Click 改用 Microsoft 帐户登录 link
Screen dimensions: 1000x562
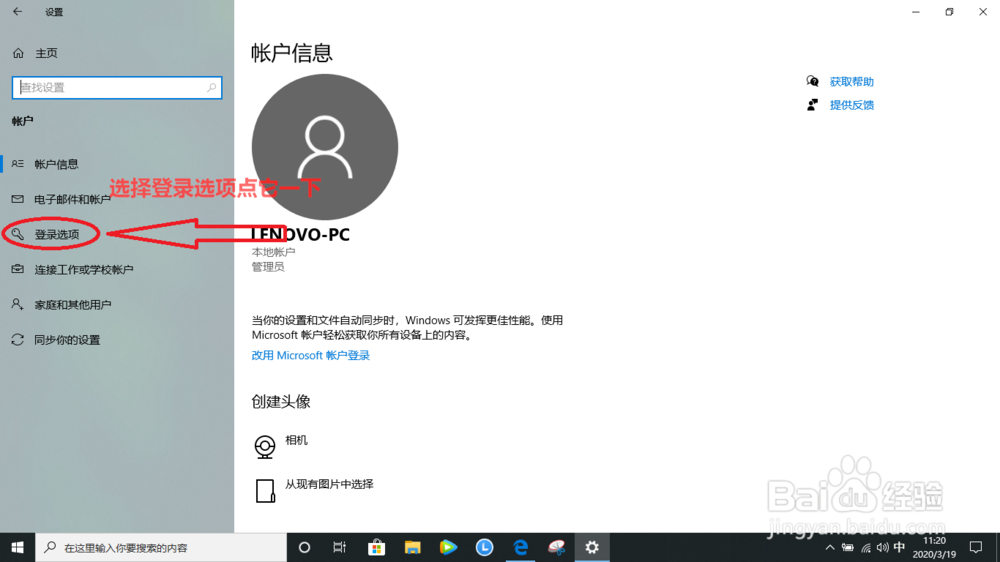(x=311, y=355)
